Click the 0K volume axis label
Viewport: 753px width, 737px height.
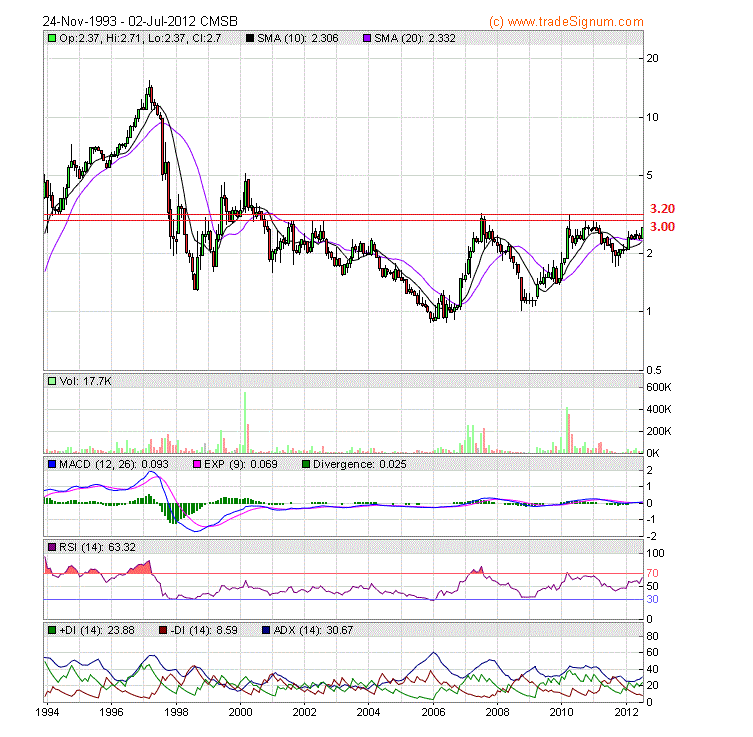pyautogui.click(x=653, y=453)
